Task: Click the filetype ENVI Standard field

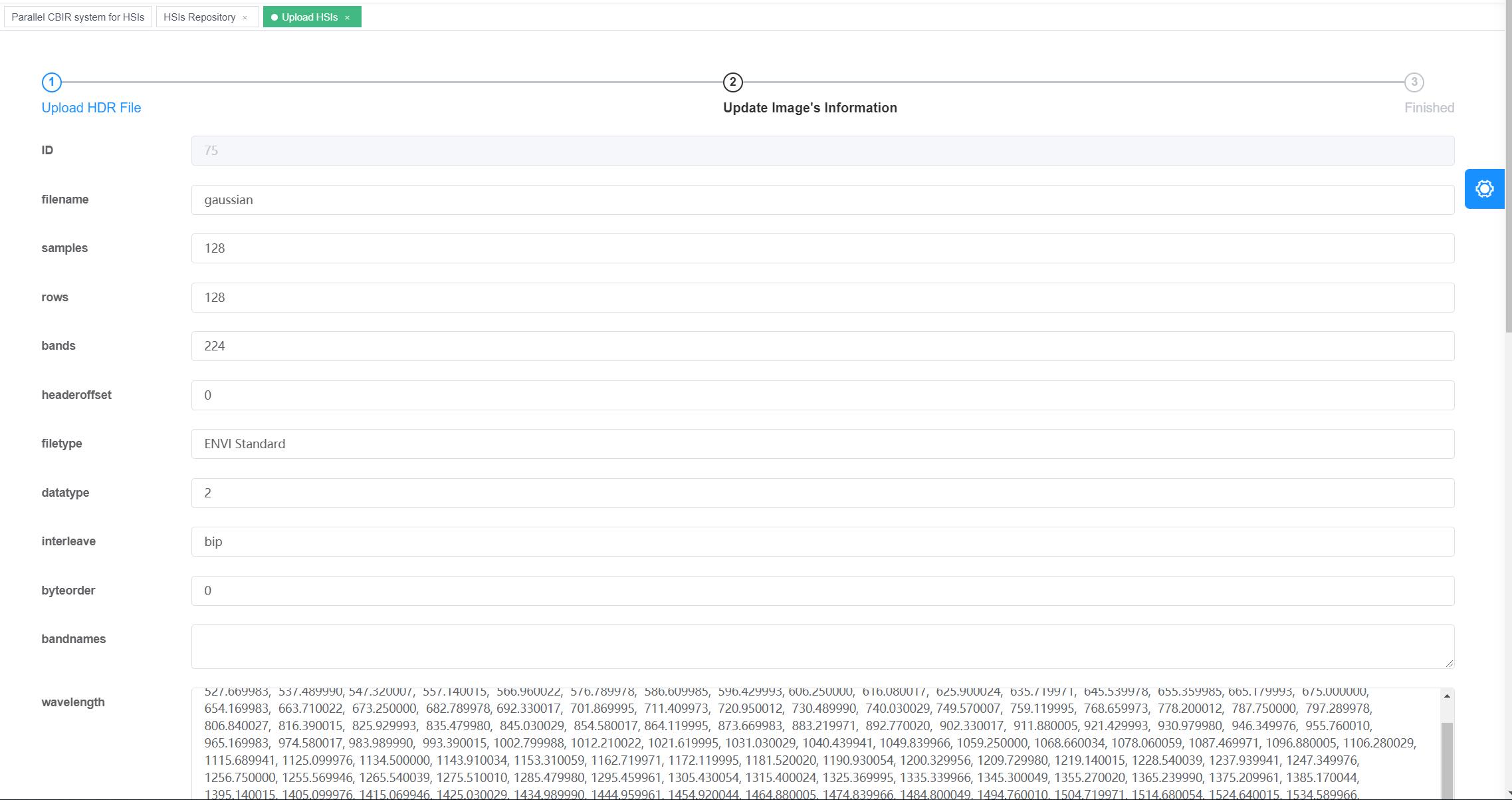Action: point(822,444)
